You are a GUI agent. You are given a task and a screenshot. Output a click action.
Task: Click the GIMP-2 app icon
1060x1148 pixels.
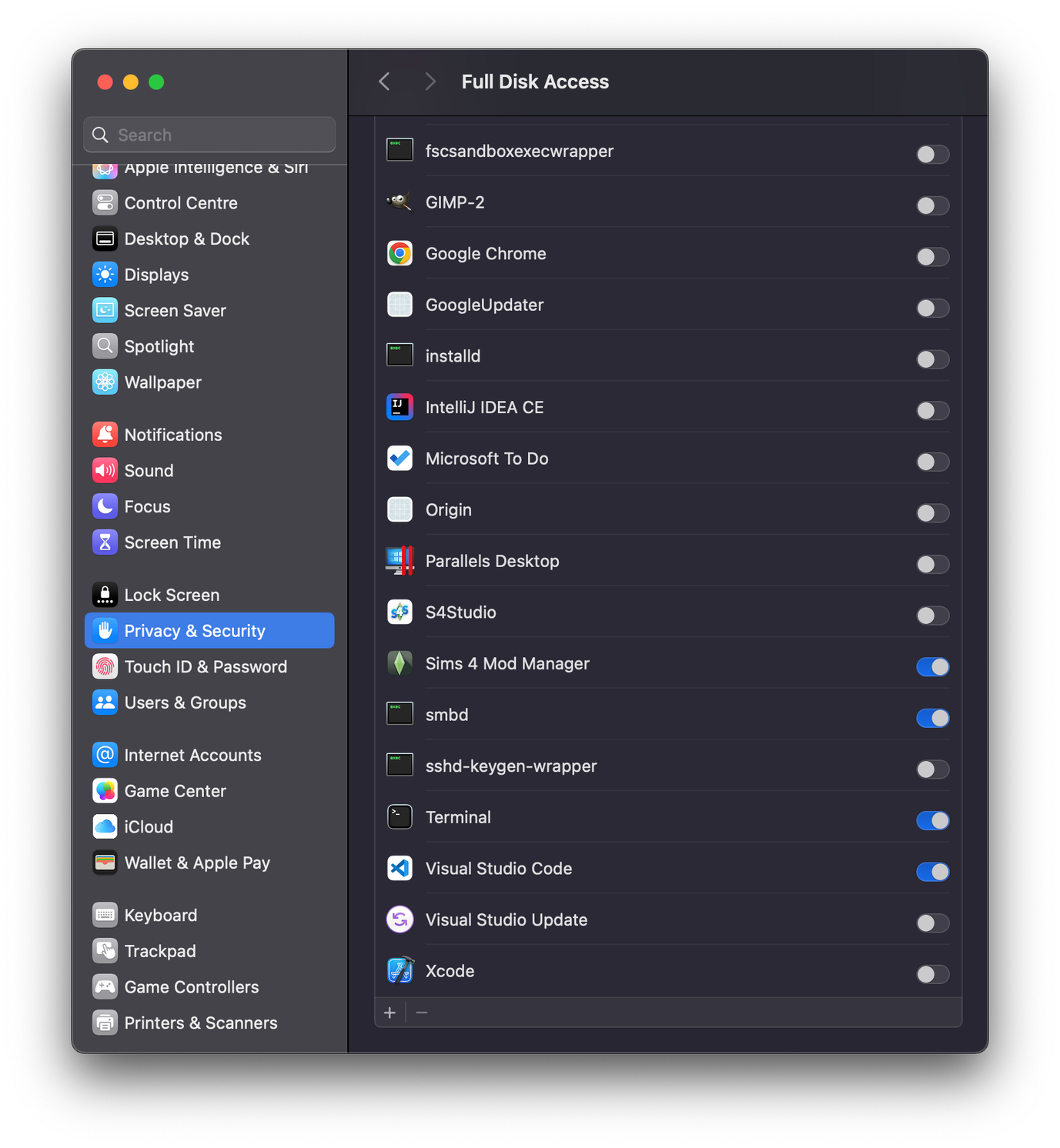pyautogui.click(x=400, y=202)
